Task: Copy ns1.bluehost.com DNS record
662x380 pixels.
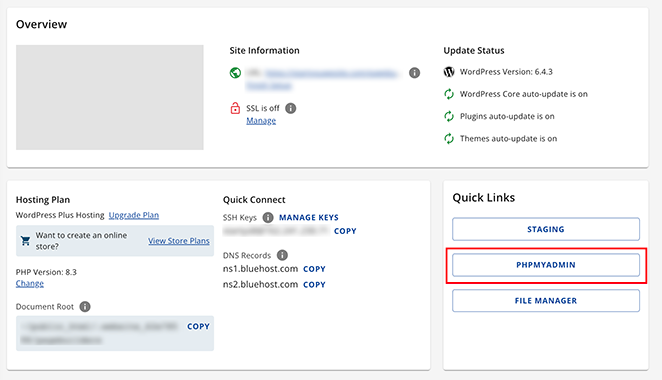Action: pos(314,269)
